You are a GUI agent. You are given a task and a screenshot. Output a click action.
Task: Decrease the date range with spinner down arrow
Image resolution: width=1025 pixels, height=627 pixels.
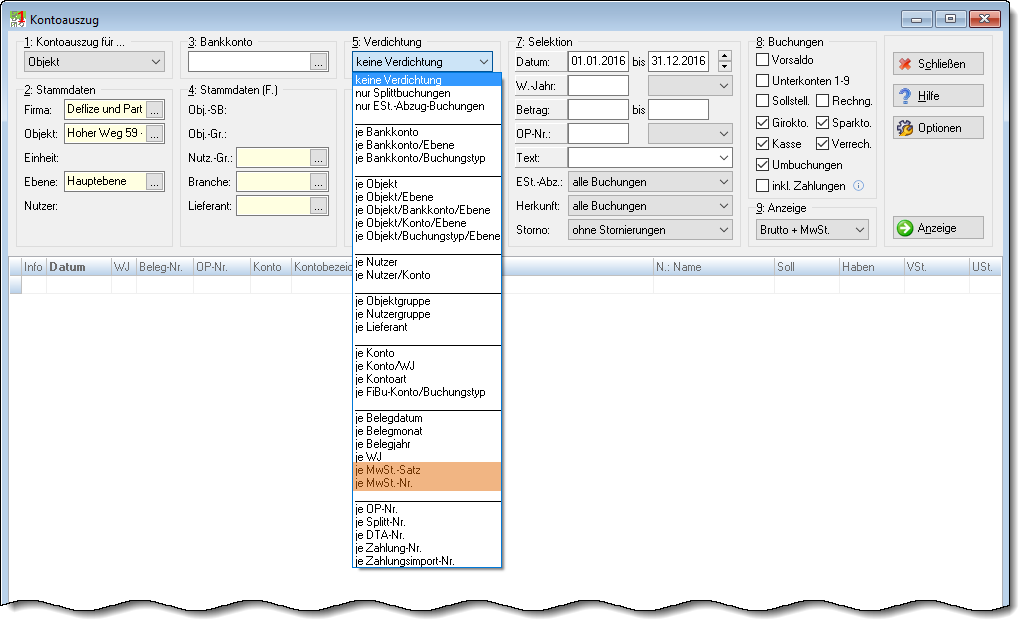724,67
